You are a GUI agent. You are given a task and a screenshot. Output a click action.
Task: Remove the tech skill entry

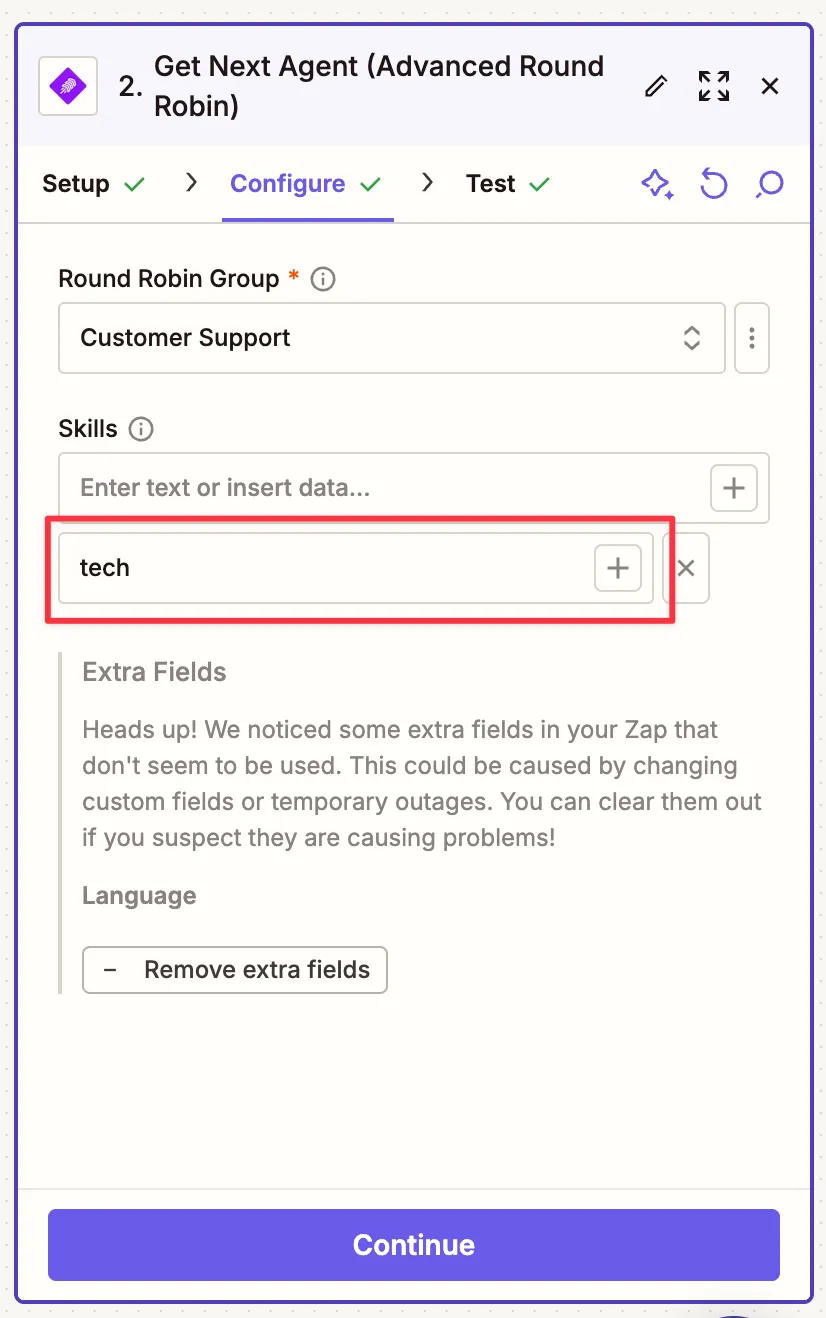[686, 568]
